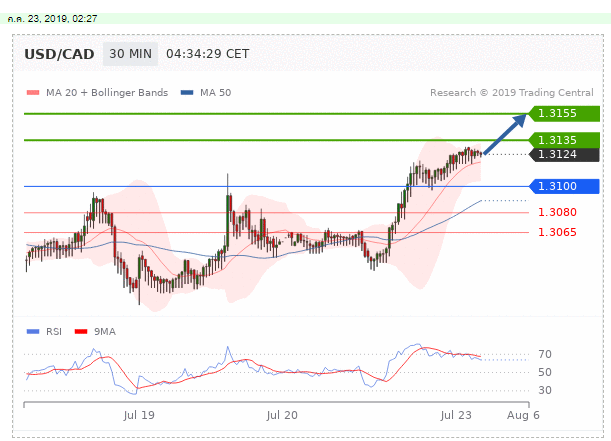Click the USD/CAD pair title

coord(59,54)
